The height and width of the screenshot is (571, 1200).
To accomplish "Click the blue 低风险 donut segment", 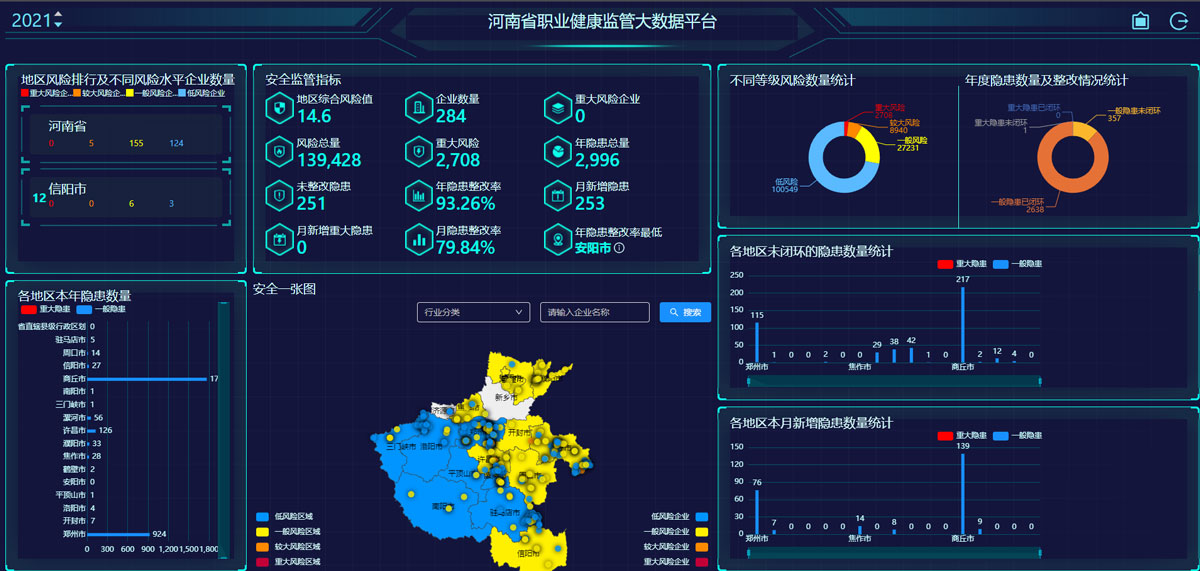I will tap(818, 172).
